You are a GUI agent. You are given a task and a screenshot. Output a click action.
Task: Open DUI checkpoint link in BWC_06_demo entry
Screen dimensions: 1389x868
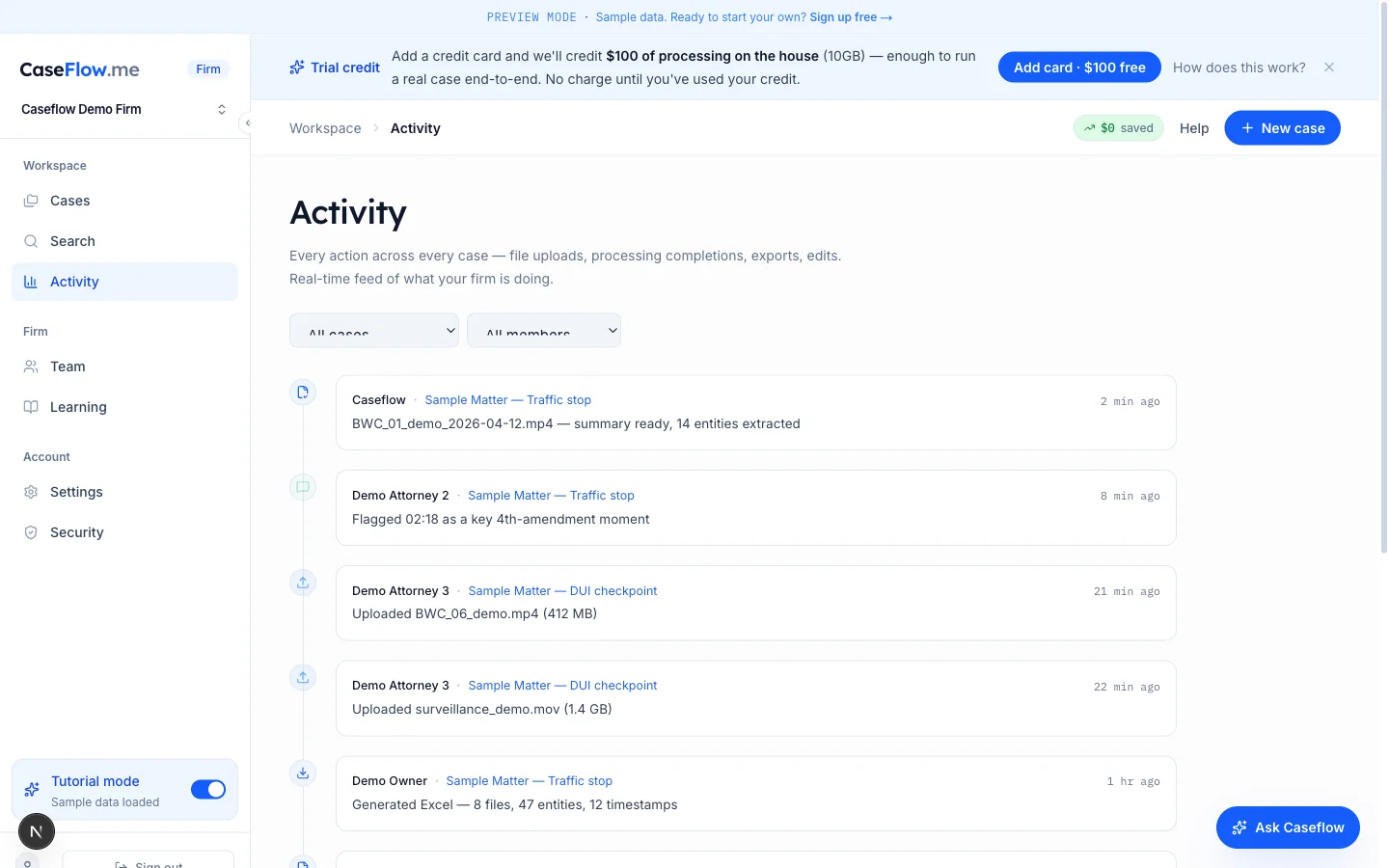point(562,591)
